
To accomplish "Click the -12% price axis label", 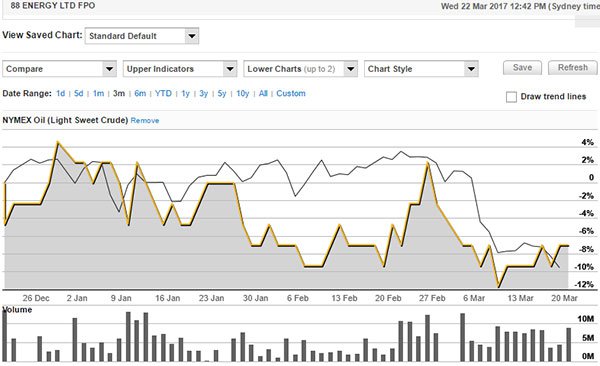I will [584, 284].
